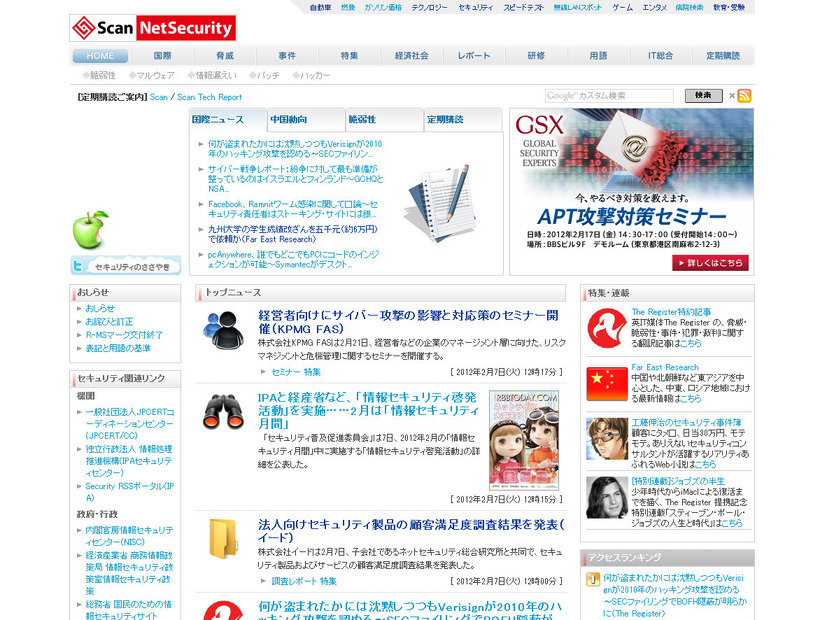This screenshot has width=820, height=620.
Task: Click the two-people icon beside KPMG article
Action: click(x=223, y=329)
